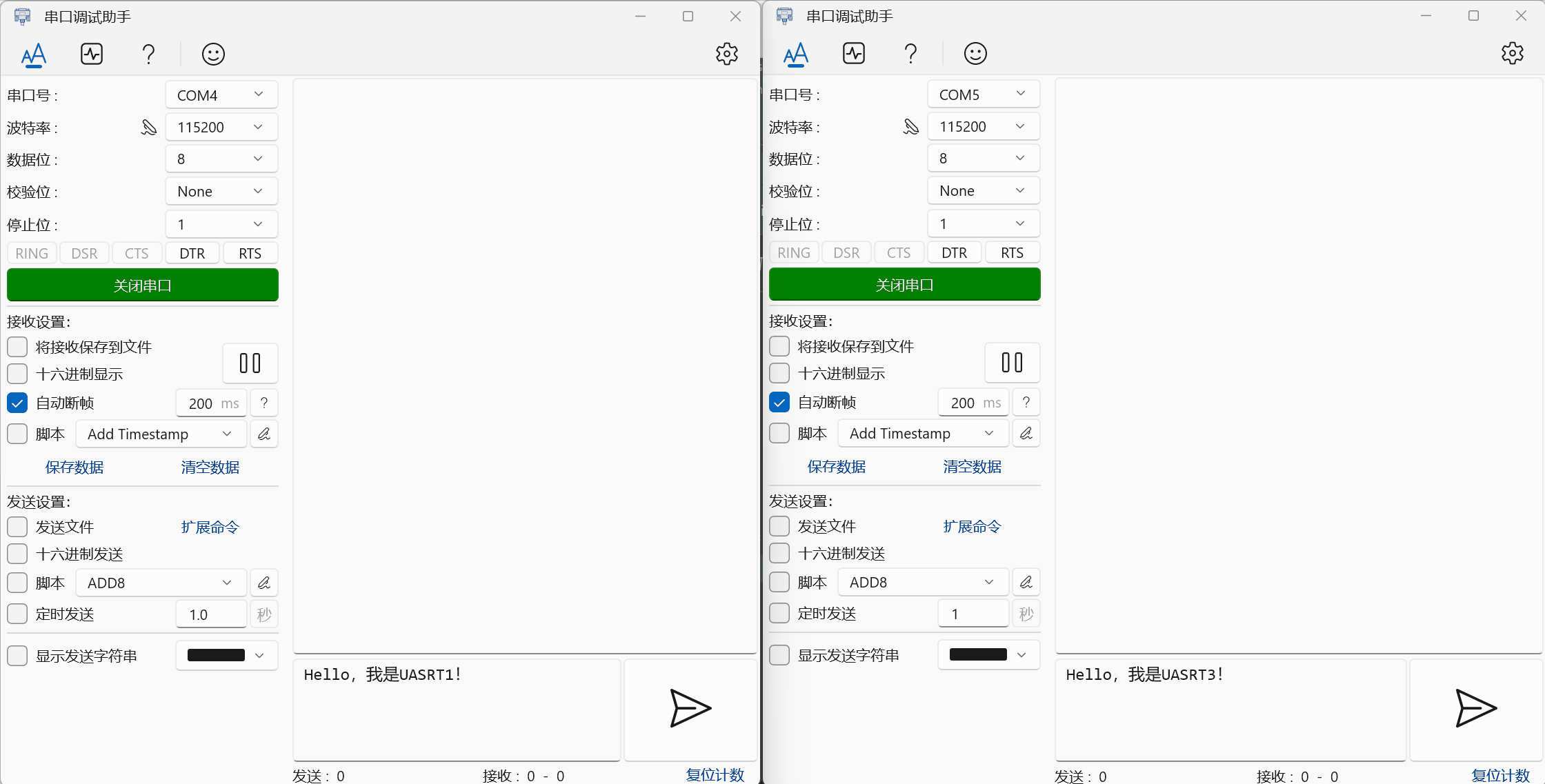The height and width of the screenshot is (784, 1545).
Task: Click custom baud rate pencil icon beside 波特率 in COM5 window
Action: [x=910, y=127]
